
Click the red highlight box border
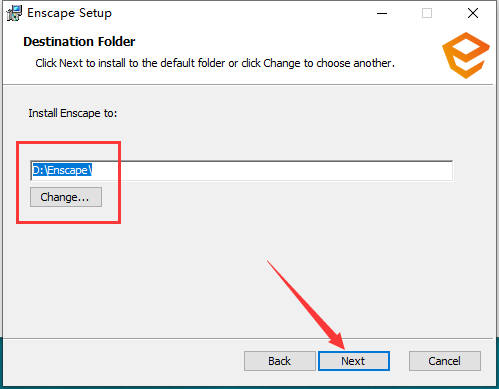point(68,143)
